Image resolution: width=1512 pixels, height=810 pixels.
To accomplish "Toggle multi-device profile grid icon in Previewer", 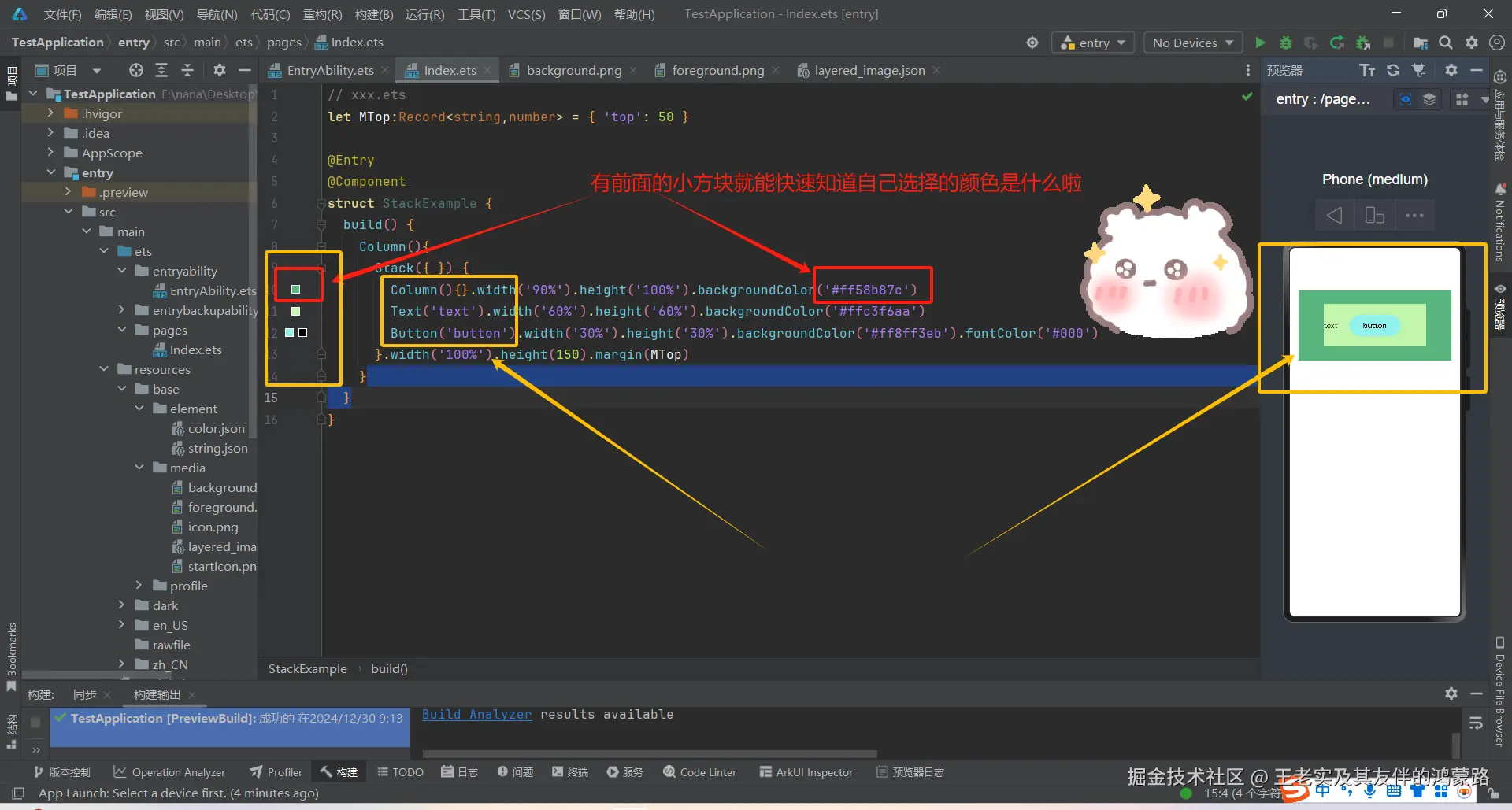I will [1462, 99].
